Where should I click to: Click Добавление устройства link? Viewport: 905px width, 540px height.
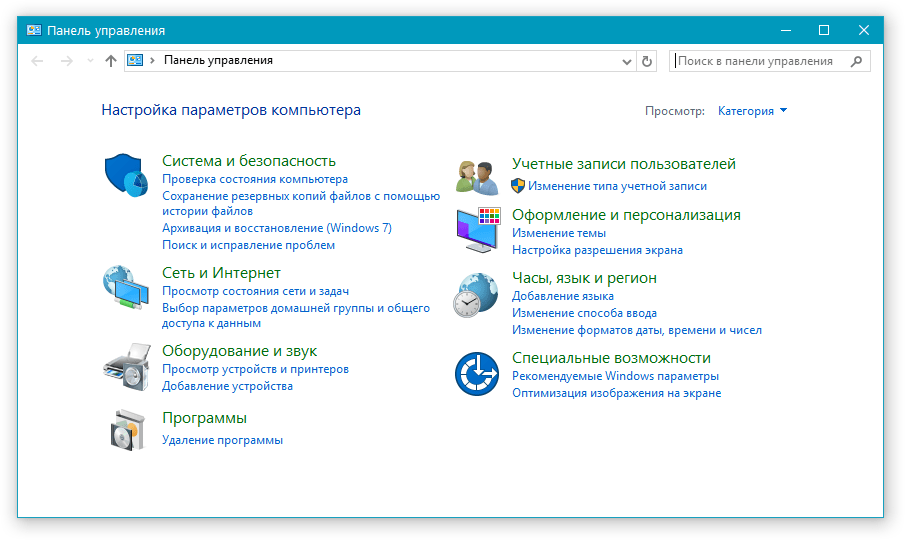(227, 386)
